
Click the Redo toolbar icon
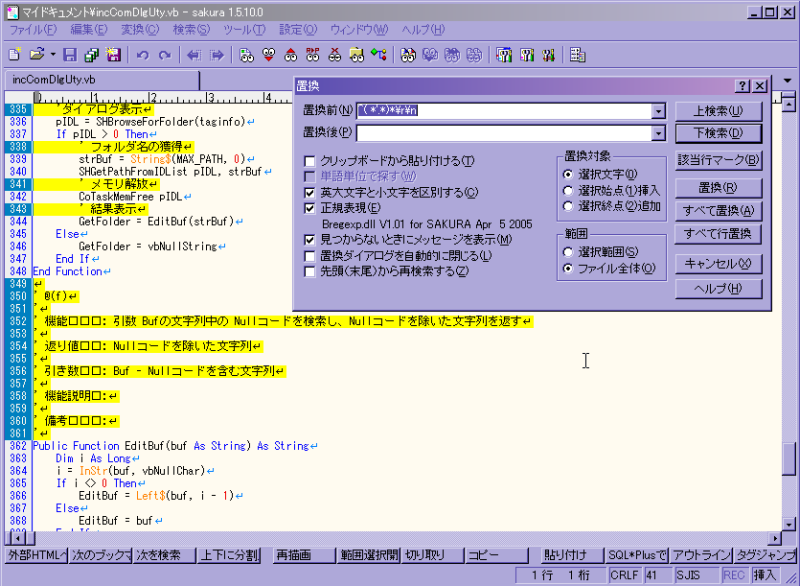pos(163,55)
